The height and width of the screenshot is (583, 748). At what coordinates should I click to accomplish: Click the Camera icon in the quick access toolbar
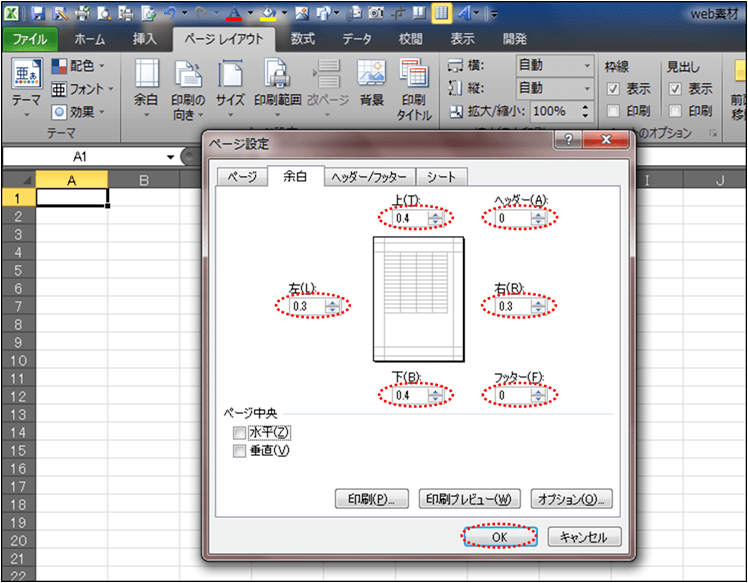click(375, 14)
